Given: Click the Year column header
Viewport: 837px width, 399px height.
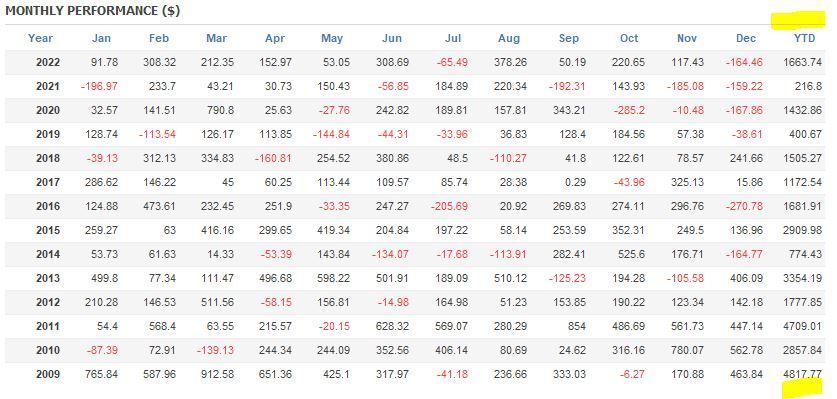Looking at the screenshot, I should click(40, 38).
